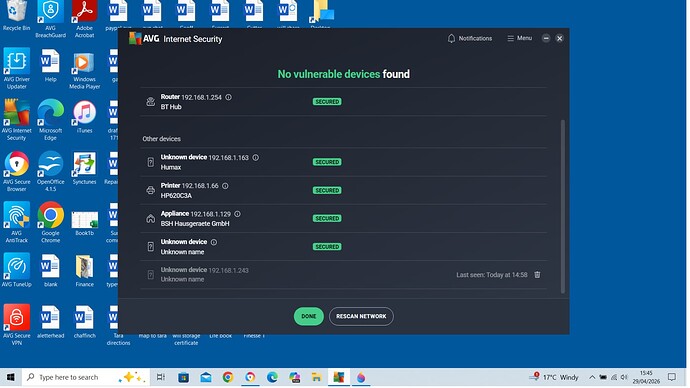Viewport: 690px width, 388px height.
Task: Open Notifications bell in AVG window
Action: tap(470, 39)
